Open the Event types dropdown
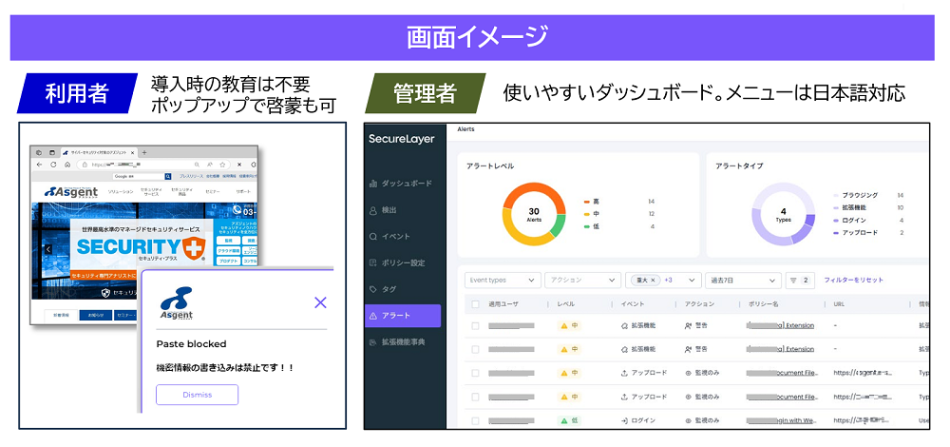950x447 pixels. click(x=503, y=280)
